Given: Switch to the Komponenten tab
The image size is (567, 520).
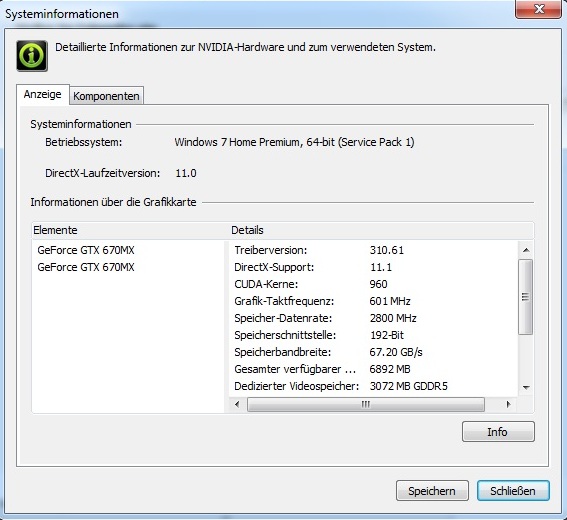Looking at the screenshot, I should pyautogui.click(x=106, y=96).
